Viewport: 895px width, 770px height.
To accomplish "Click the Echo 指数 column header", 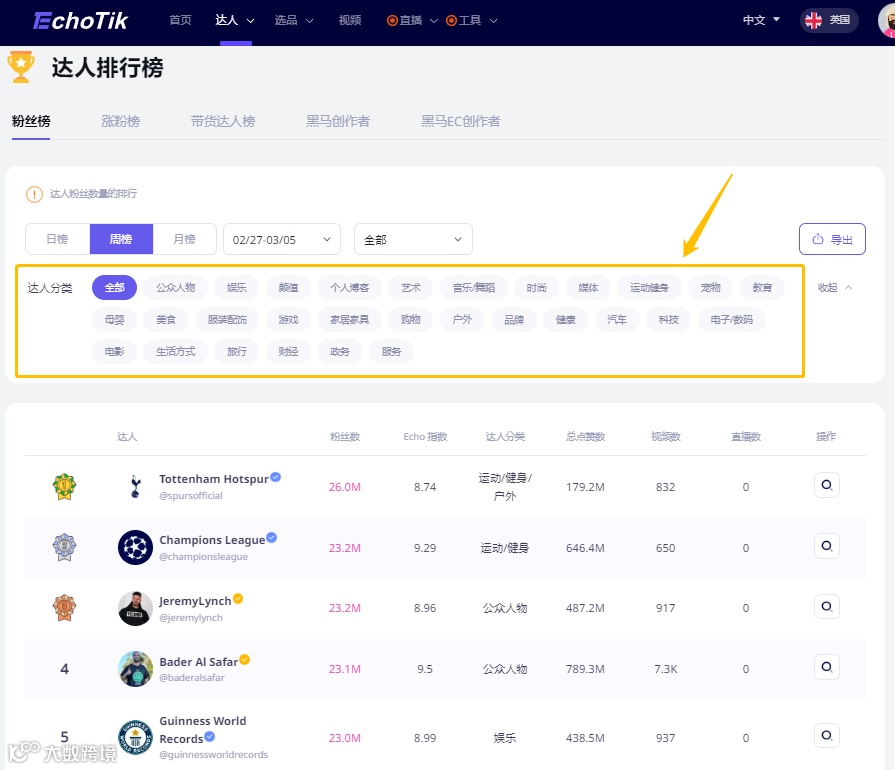I will click(x=425, y=437).
